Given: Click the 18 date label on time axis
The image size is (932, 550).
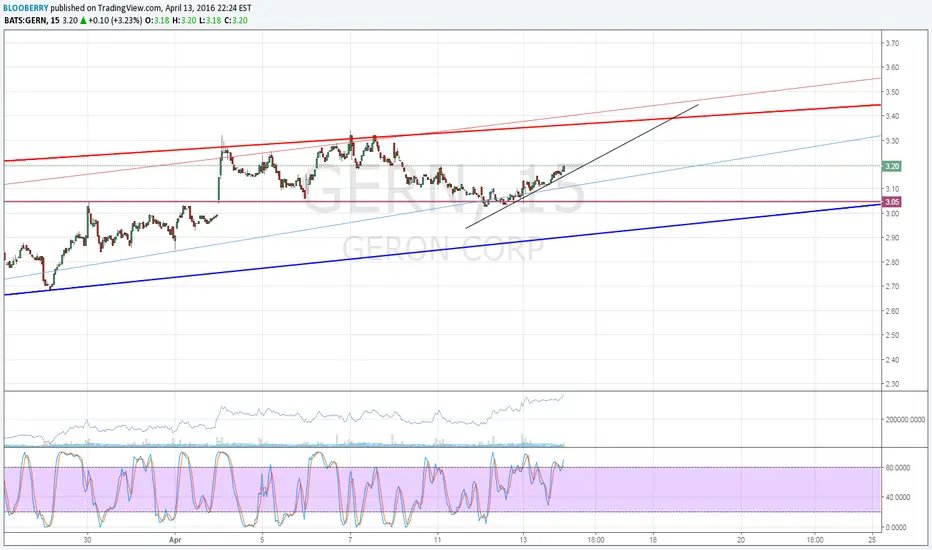Looking at the screenshot, I should [653, 540].
